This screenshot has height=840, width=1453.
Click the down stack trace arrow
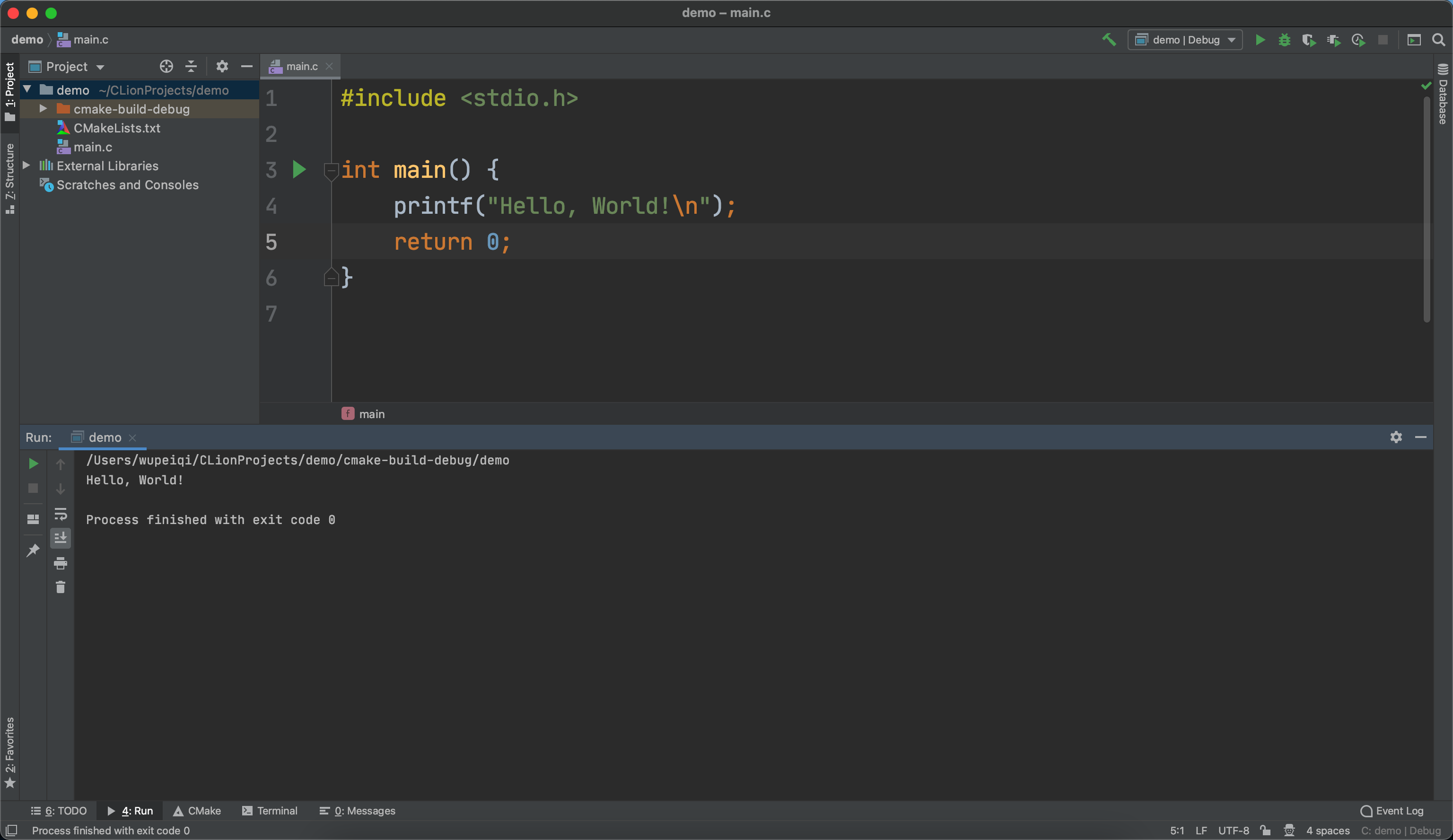pos(60,489)
